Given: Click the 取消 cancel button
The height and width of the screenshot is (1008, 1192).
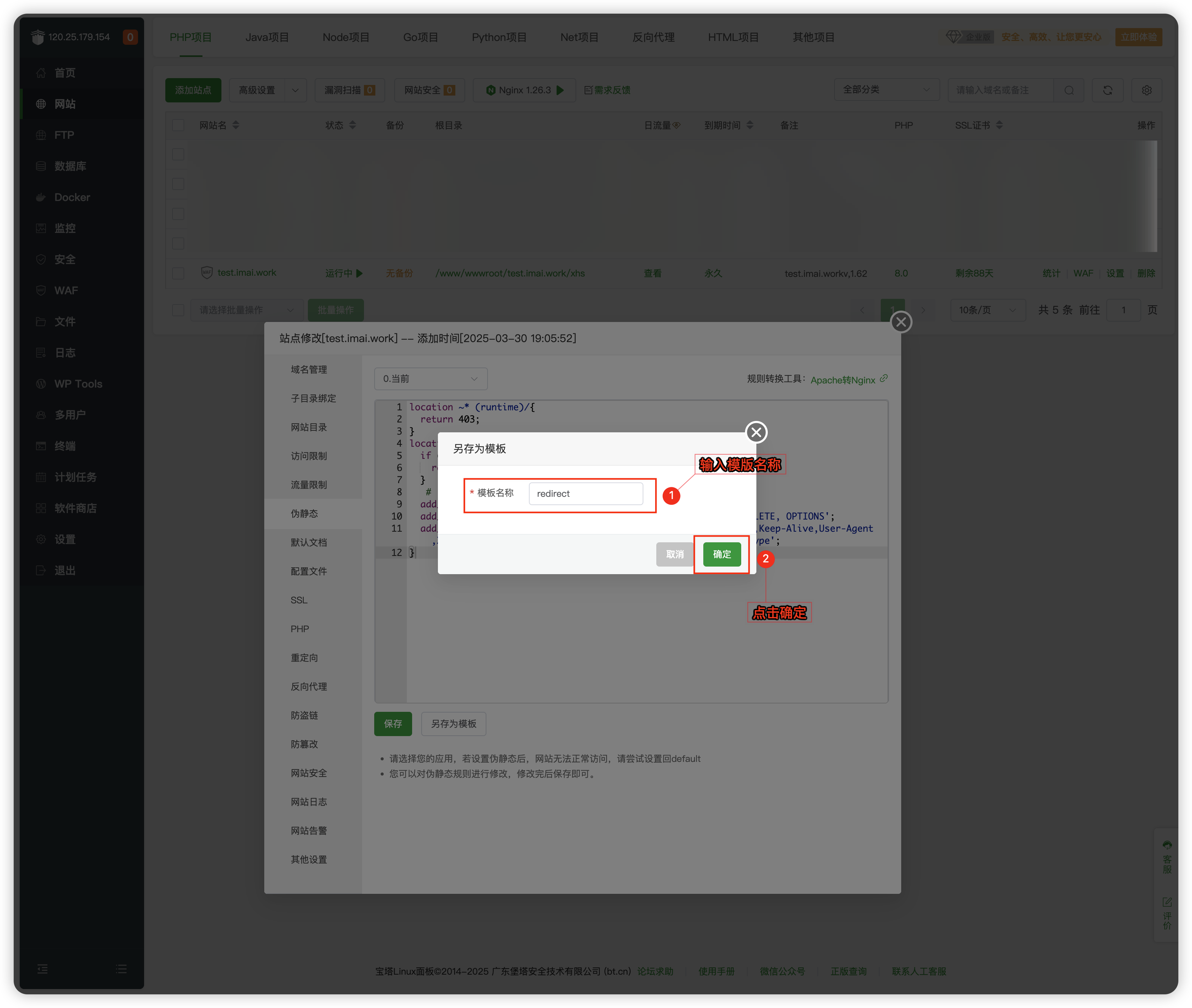Looking at the screenshot, I should [x=674, y=554].
